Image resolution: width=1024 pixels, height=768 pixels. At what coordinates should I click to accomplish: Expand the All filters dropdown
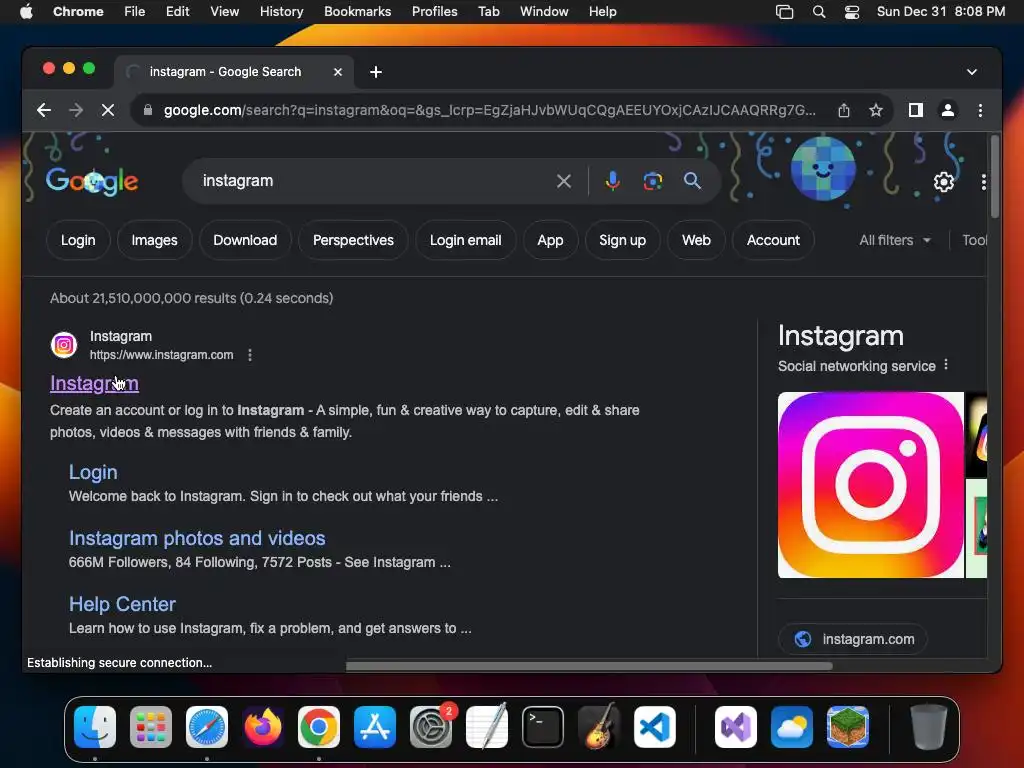pyautogui.click(x=895, y=240)
